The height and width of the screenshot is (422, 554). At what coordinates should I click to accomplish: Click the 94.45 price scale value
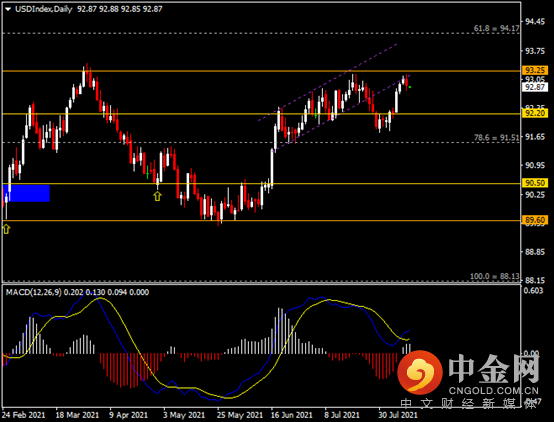[535, 22]
